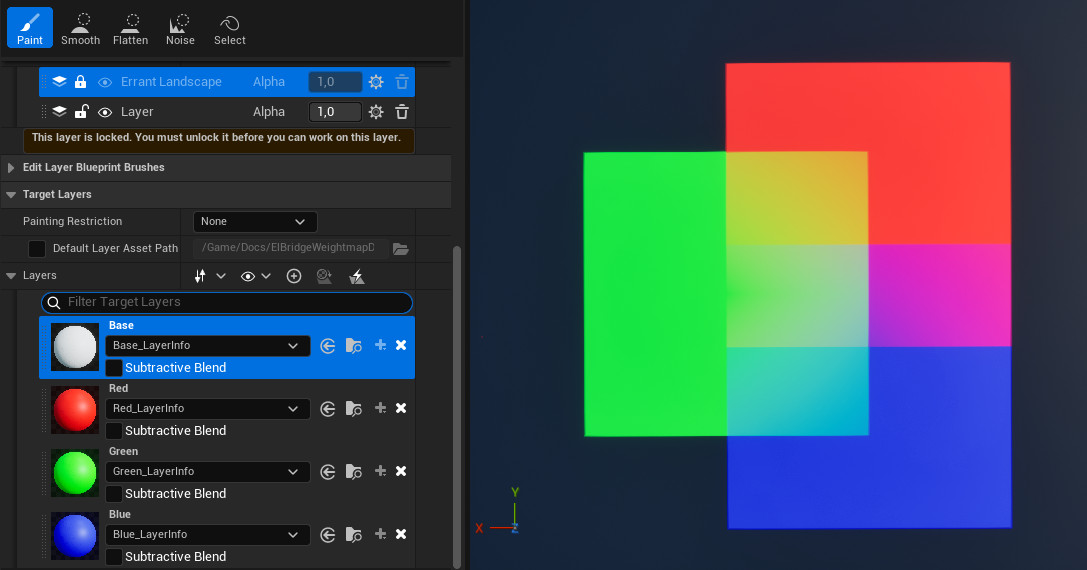Open the Painting Restriction dropdown
Screen dimensions: 1087x570
click(254, 221)
